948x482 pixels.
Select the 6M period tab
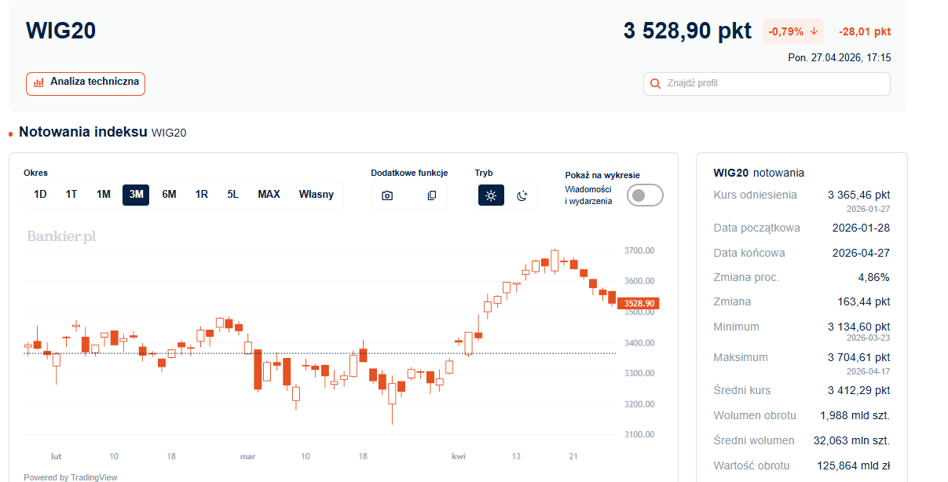tap(169, 195)
